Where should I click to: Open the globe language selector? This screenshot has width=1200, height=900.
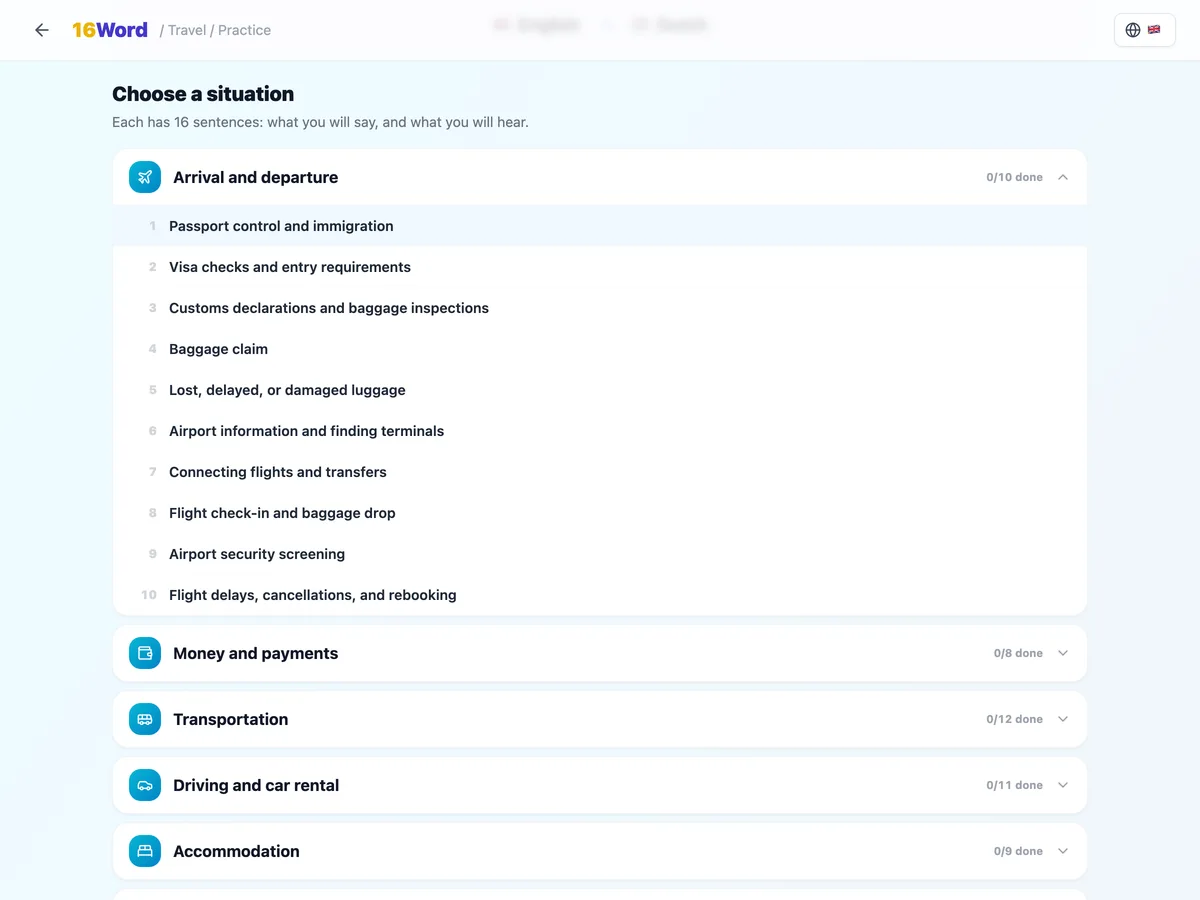1144,30
